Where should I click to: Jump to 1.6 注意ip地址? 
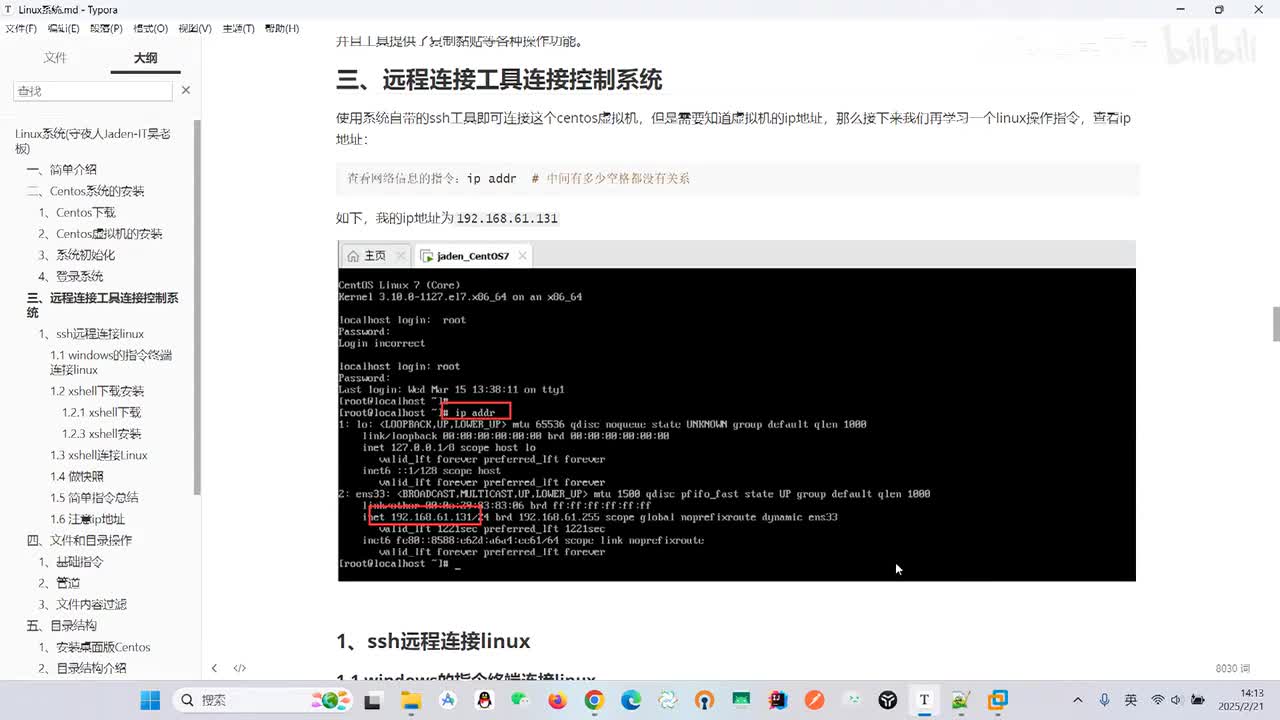point(88,519)
